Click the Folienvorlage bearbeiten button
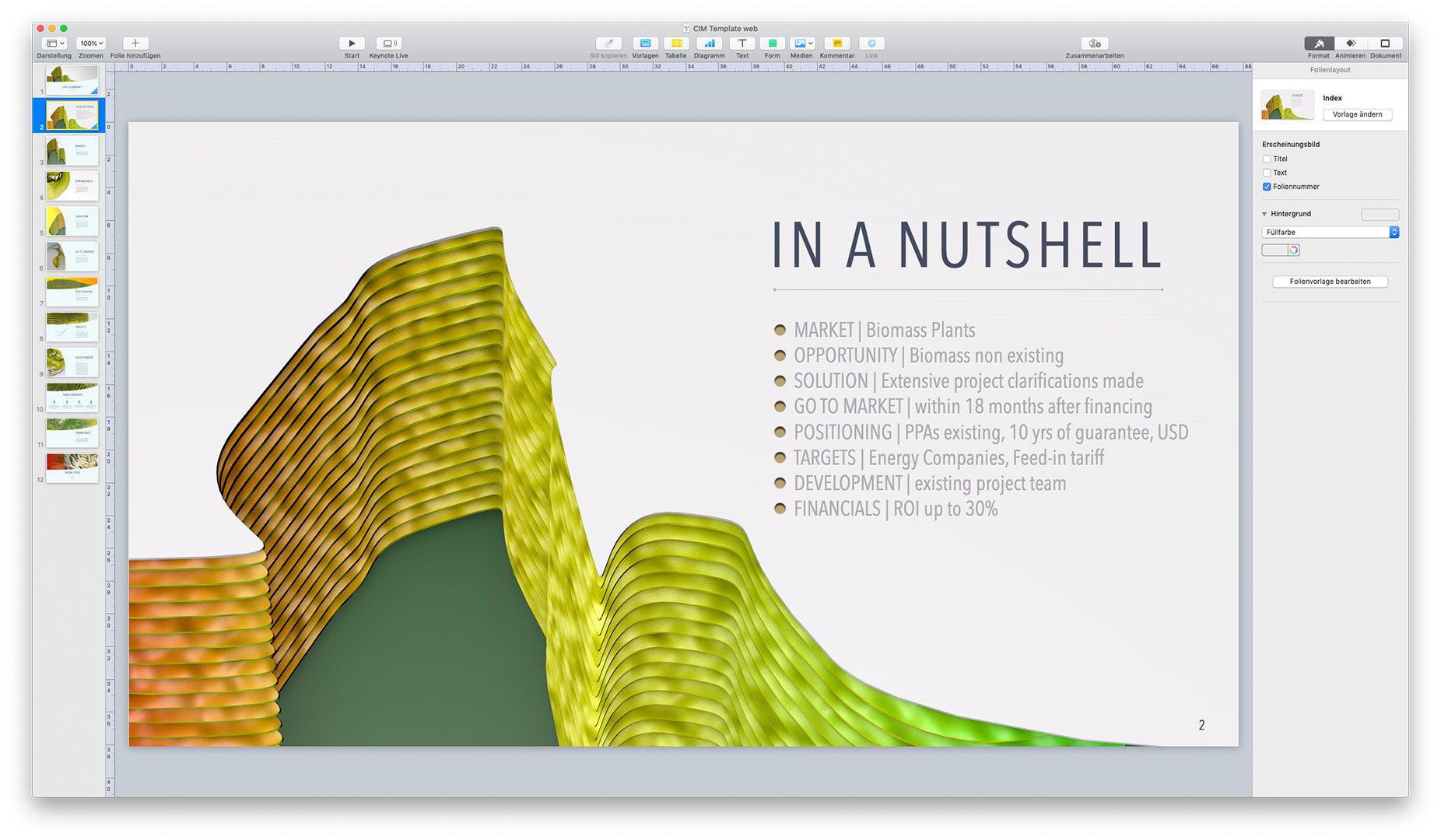The width and height of the screenshot is (1441, 840). tap(1330, 282)
